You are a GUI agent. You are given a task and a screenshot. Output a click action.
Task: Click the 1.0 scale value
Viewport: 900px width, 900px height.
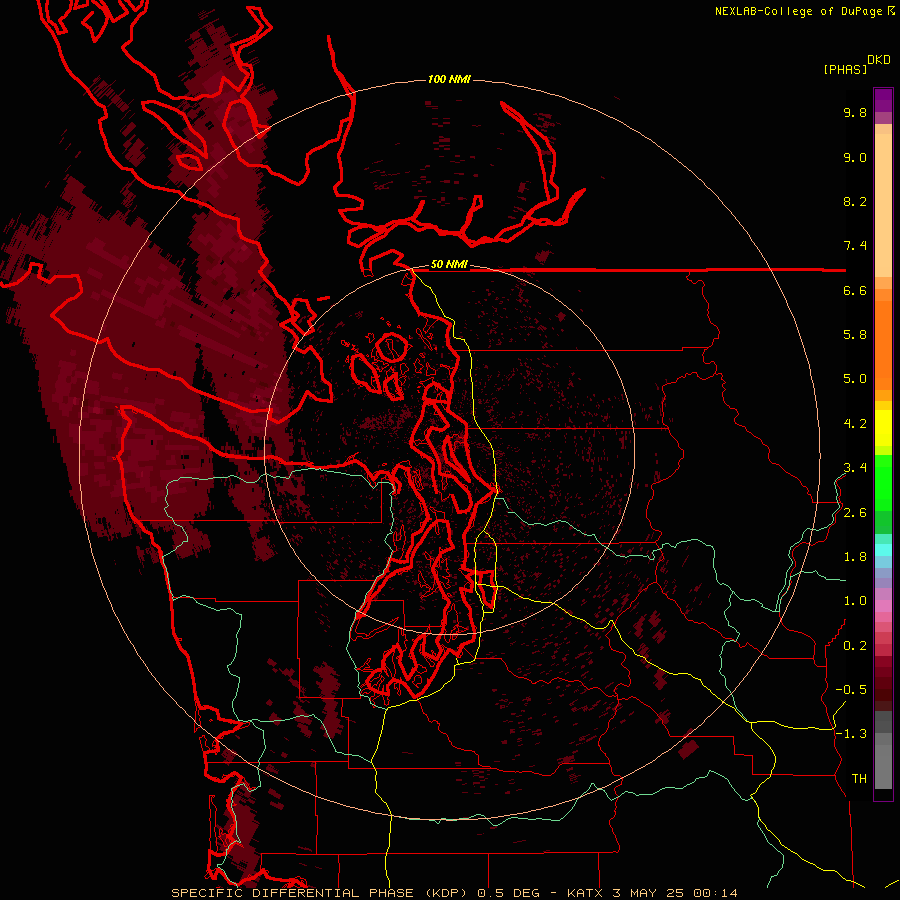coord(855,601)
